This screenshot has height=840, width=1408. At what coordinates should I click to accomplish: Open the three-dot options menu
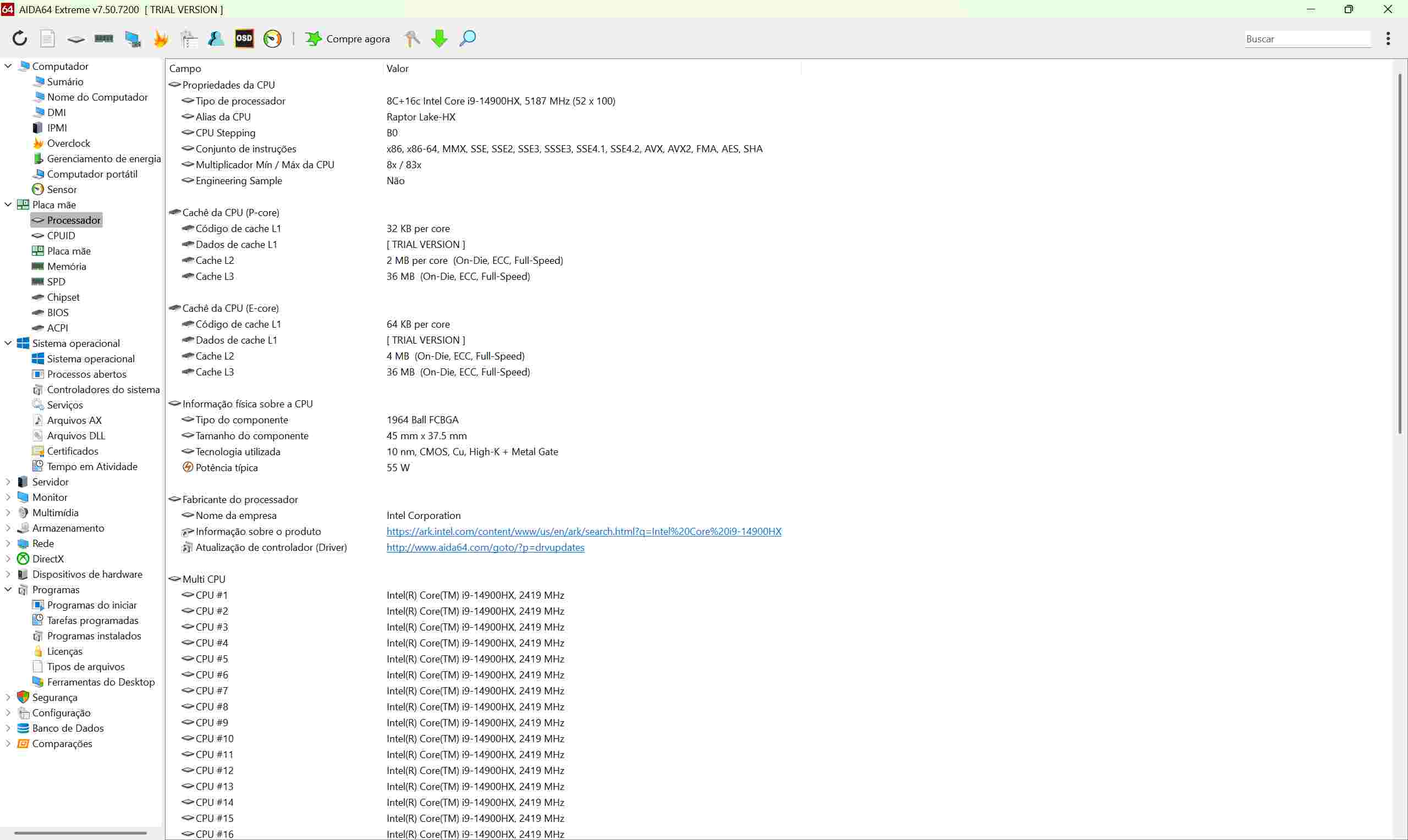pyautogui.click(x=1388, y=38)
